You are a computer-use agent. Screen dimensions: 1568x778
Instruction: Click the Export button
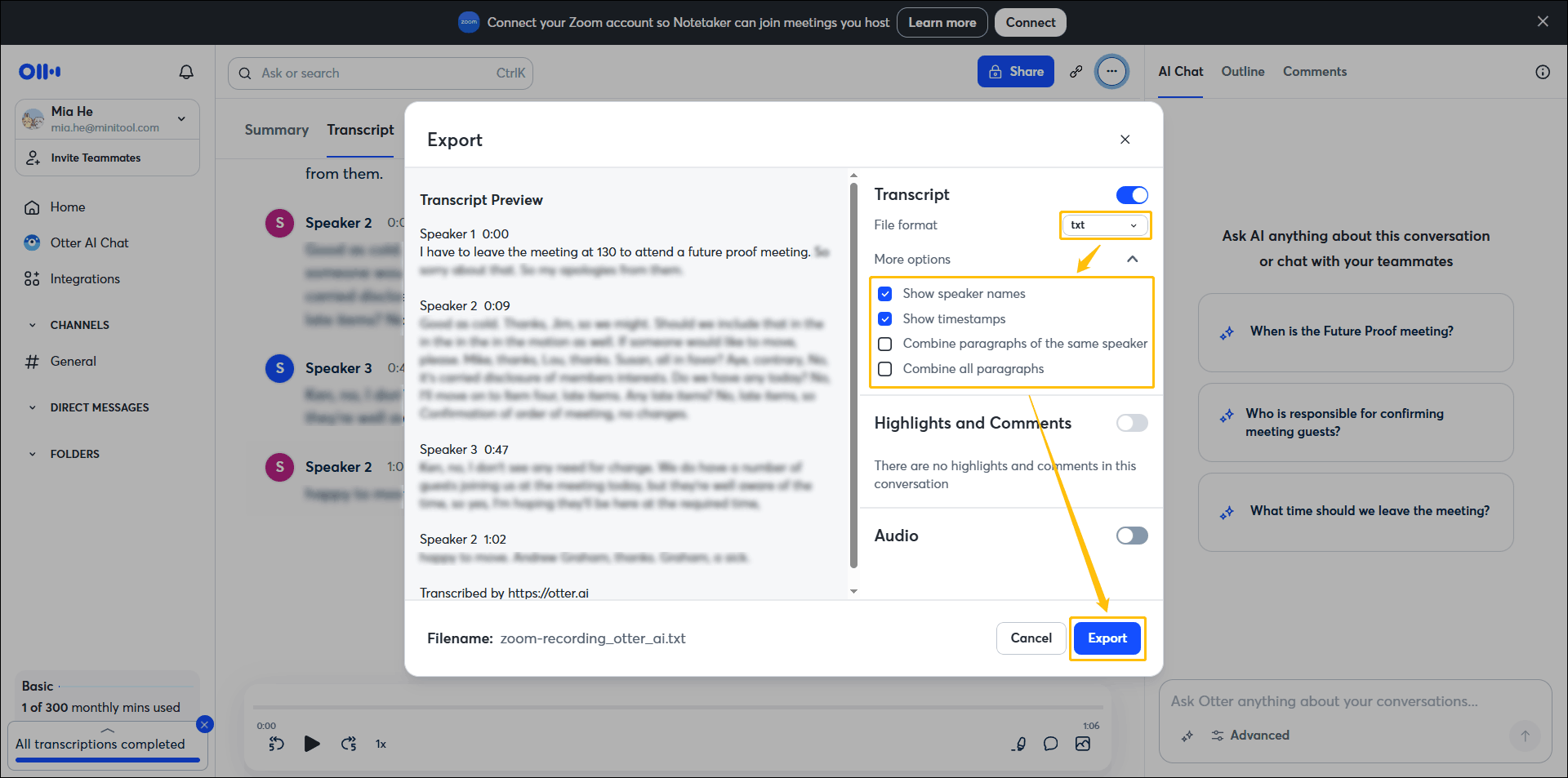click(x=1107, y=638)
